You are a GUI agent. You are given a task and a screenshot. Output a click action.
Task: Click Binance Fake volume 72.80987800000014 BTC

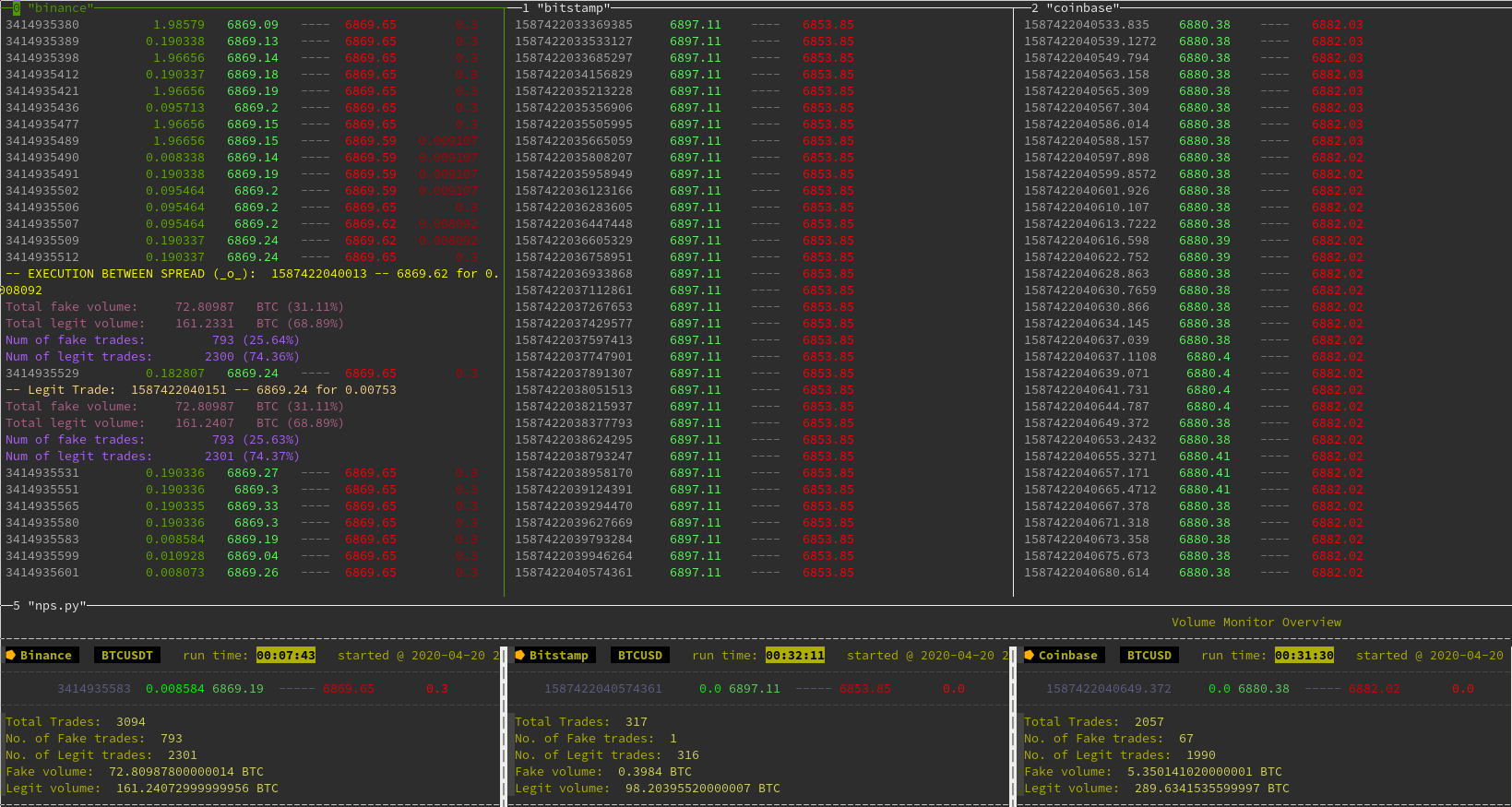[135, 772]
